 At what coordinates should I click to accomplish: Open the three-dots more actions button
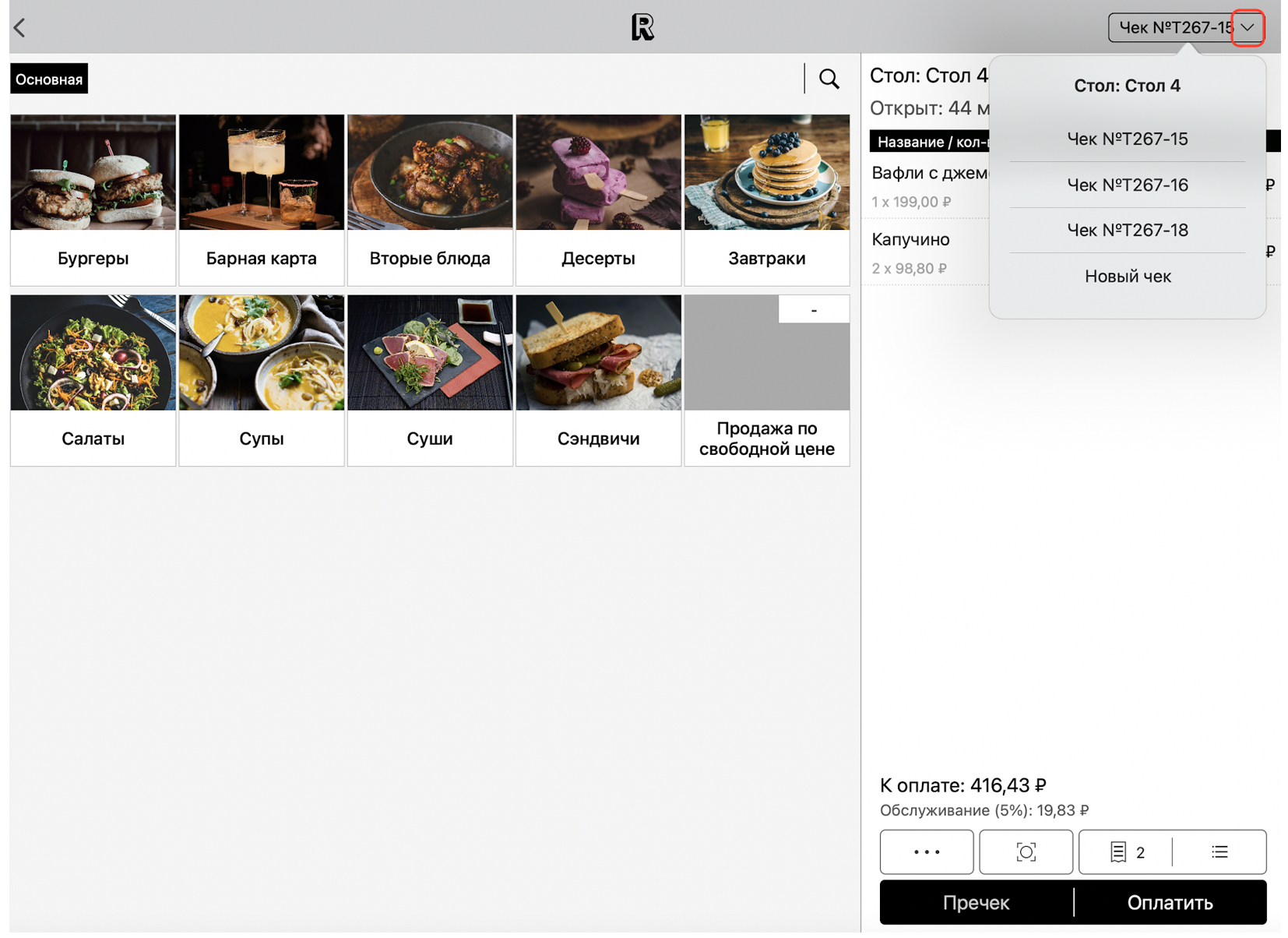[x=926, y=852]
